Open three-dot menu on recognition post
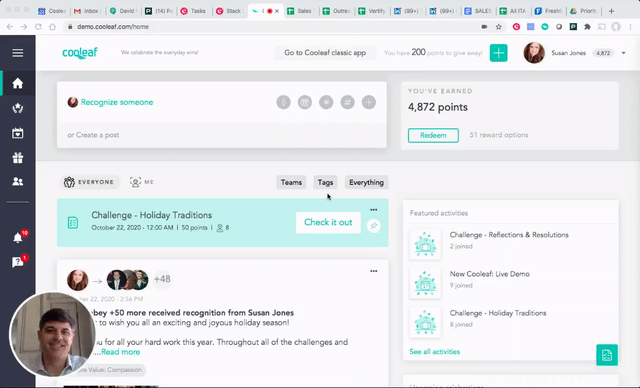Image resolution: width=640 pixels, height=388 pixels. click(x=373, y=271)
